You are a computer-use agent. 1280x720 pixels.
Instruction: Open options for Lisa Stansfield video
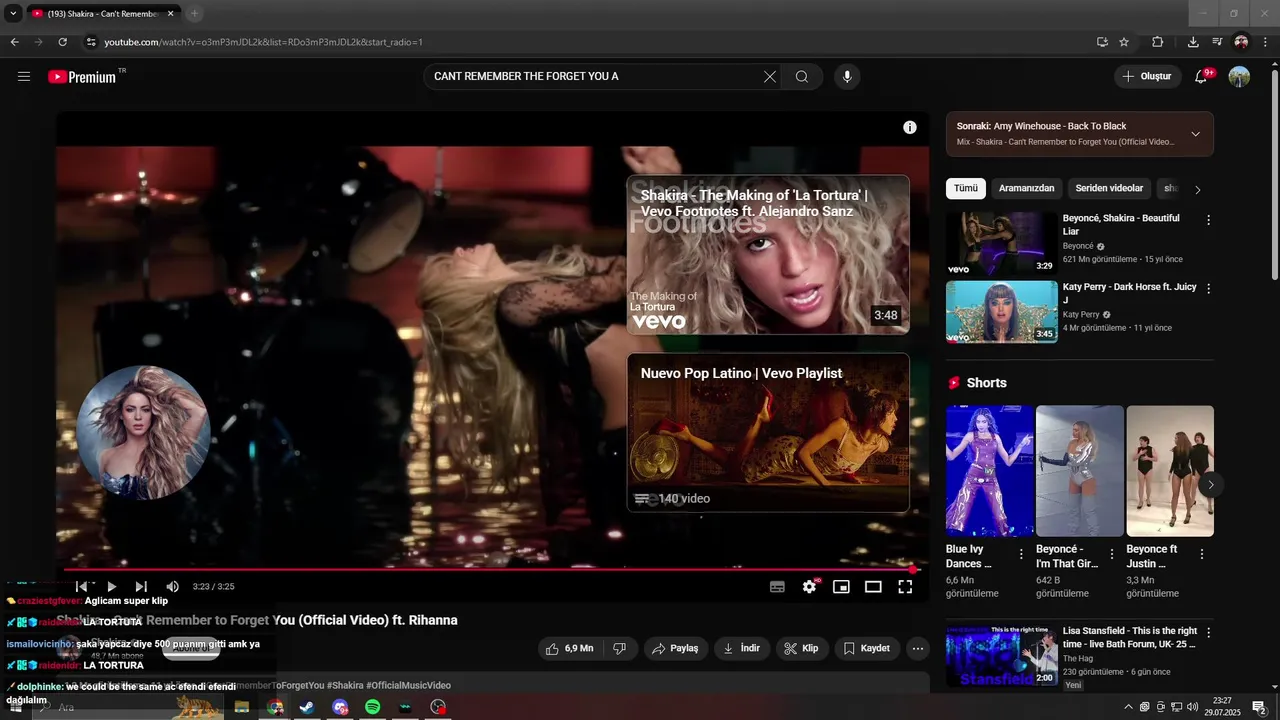(x=1208, y=633)
